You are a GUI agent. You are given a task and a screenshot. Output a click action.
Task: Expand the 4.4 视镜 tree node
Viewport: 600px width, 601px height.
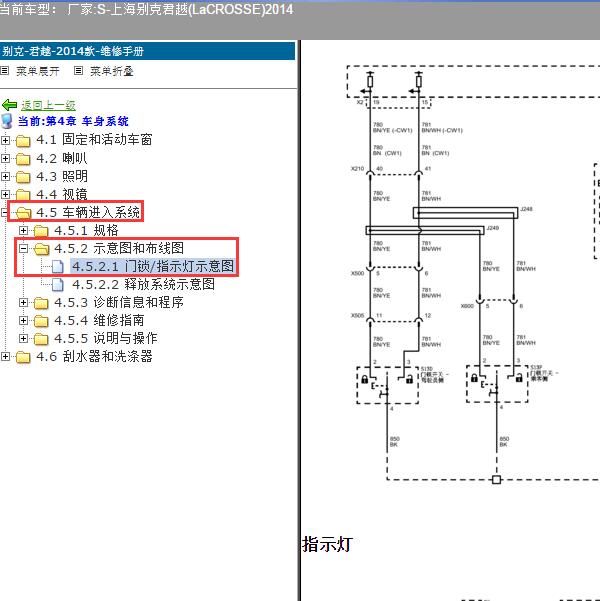[5, 194]
